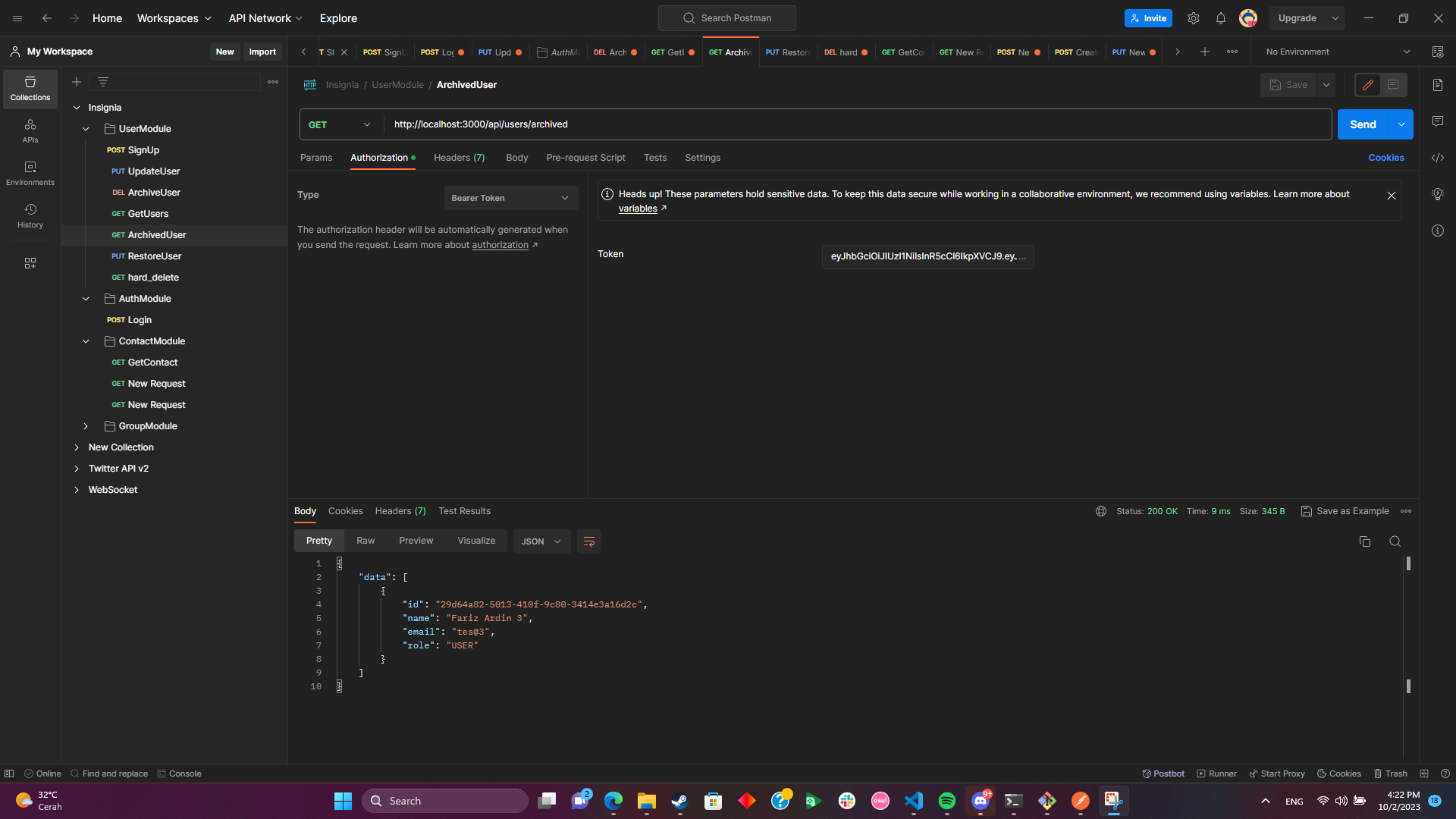This screenshot has width=1456, height=819.
Task: Open the variables link in the warning banner
Action: 638,208
